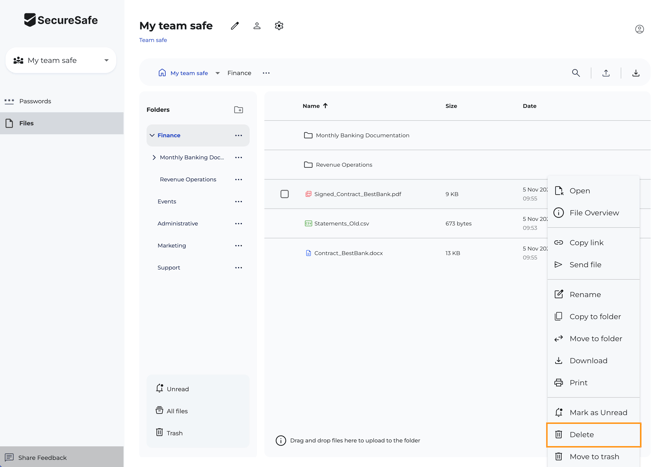Image resolution: width=670 pixels, height=467 pixels.
Task: Open Share Feedback at bottom left
Action: [x=42, y=457]
